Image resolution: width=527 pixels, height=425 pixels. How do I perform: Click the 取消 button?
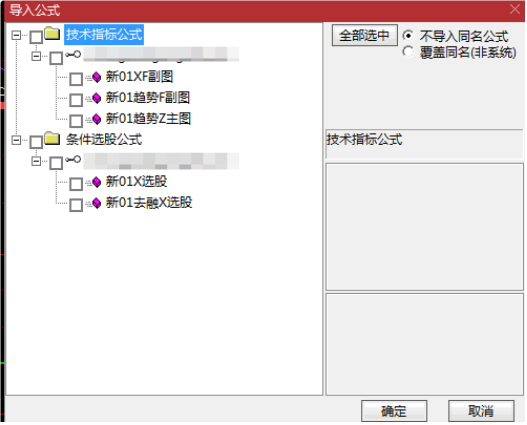[x=481, y=411]
